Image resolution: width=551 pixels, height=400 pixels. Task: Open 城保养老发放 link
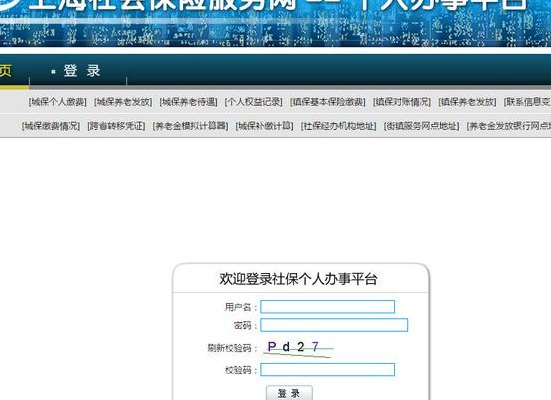(x=123, y=102)
